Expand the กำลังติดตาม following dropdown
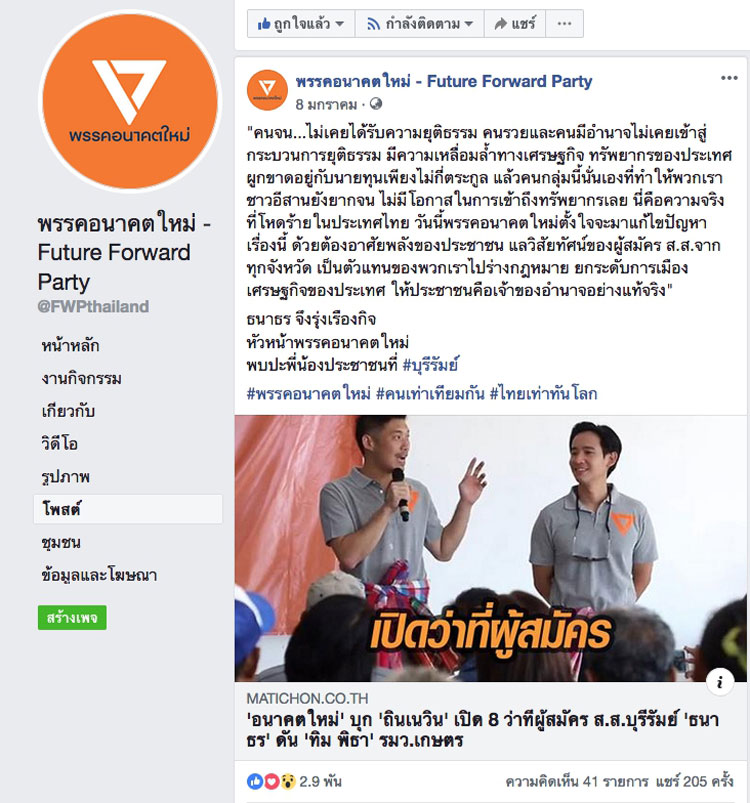The height and width of the screenshot is (803, 750). coord(420,24)
